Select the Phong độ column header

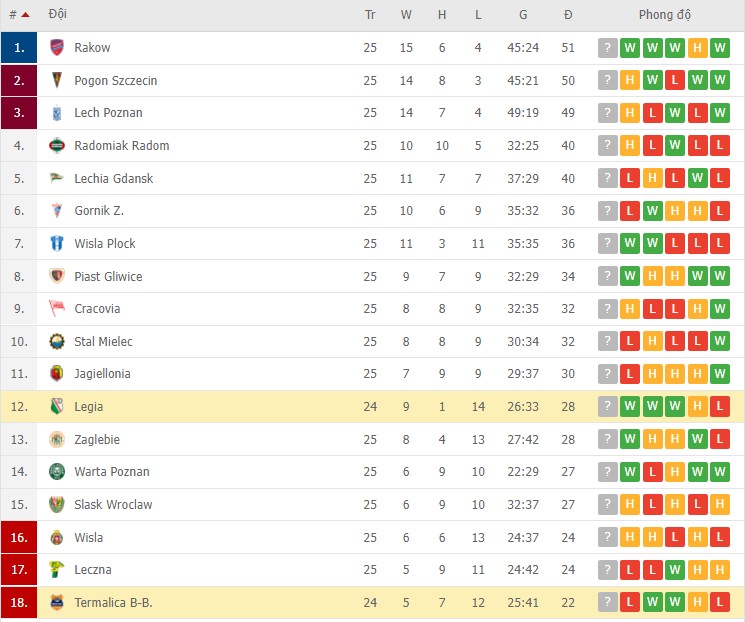[665, 15]
